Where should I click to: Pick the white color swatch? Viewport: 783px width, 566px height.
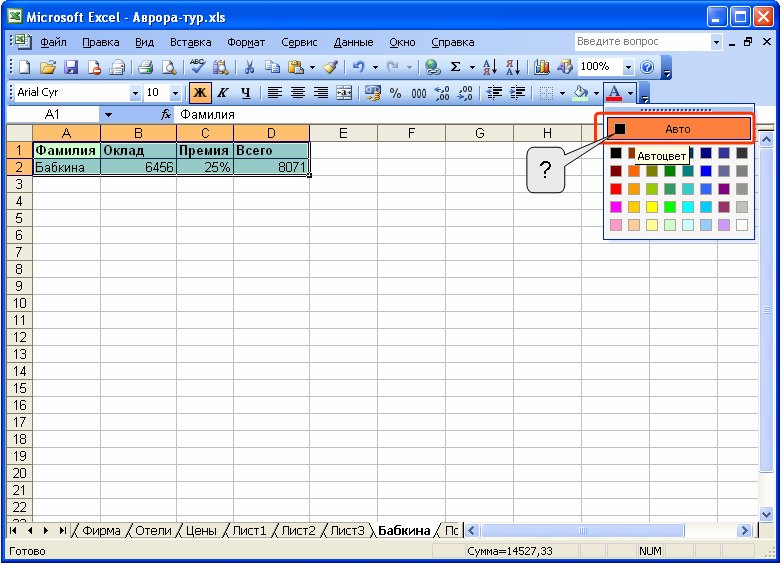click(742, 225)
